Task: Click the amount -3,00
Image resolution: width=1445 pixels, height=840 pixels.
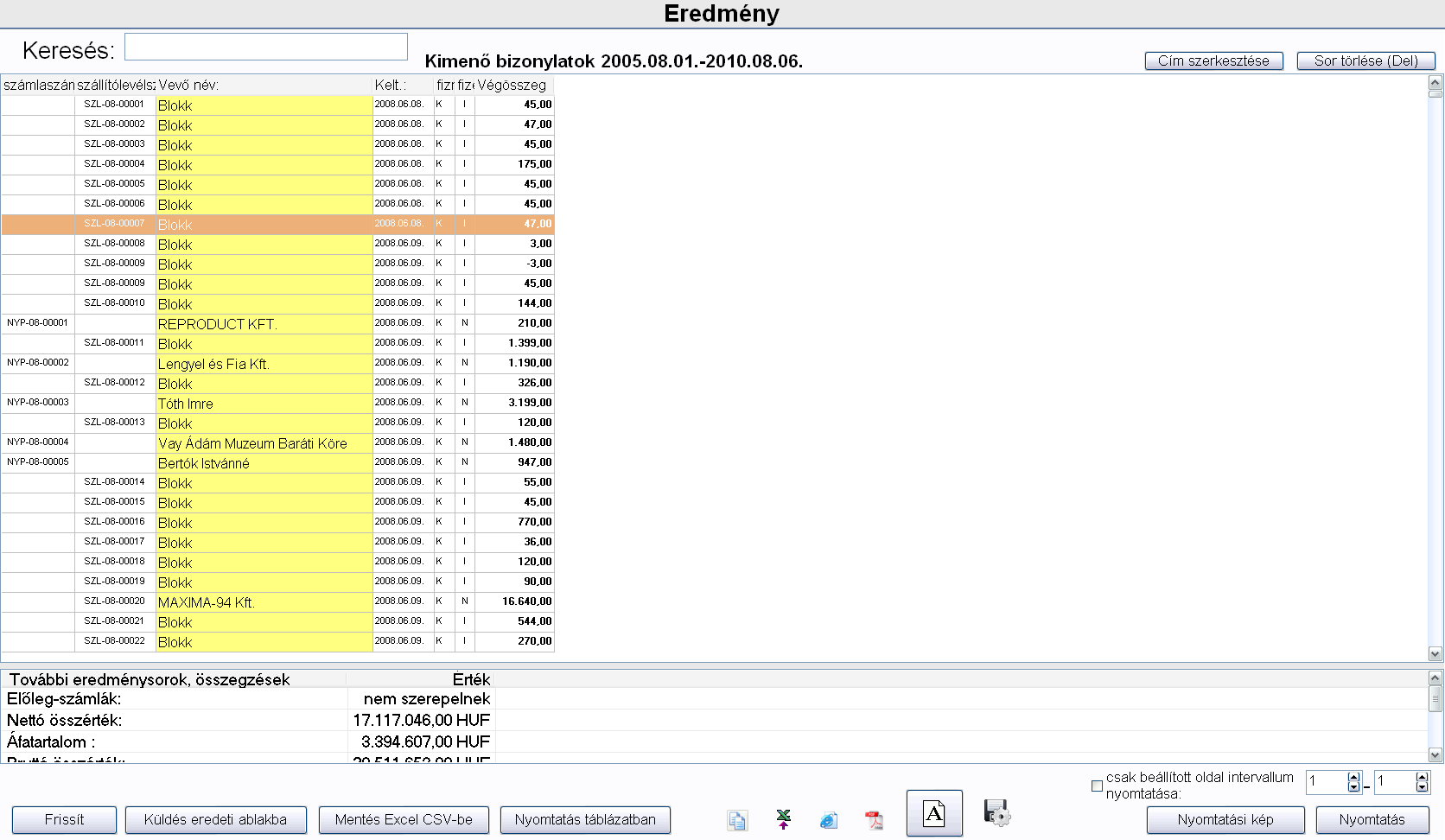Action: (539, 264)
